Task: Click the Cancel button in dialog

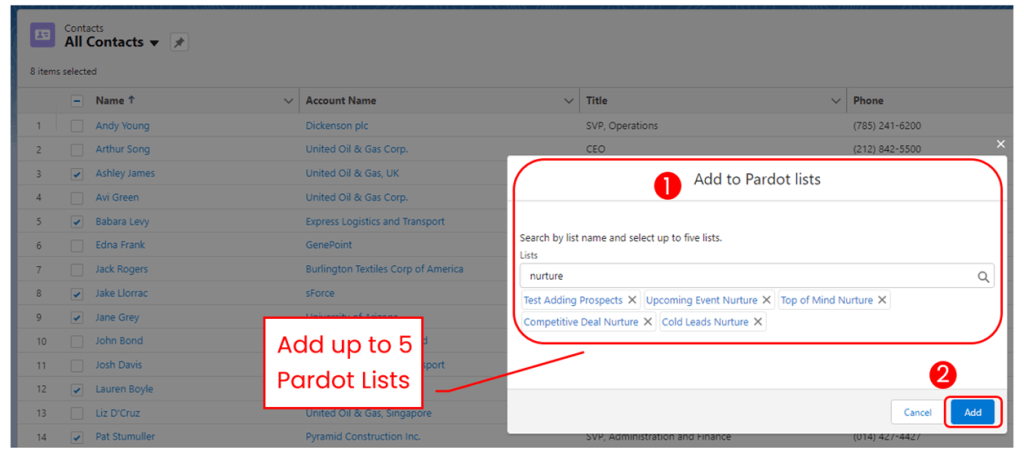Action: (x=917, y=412)
